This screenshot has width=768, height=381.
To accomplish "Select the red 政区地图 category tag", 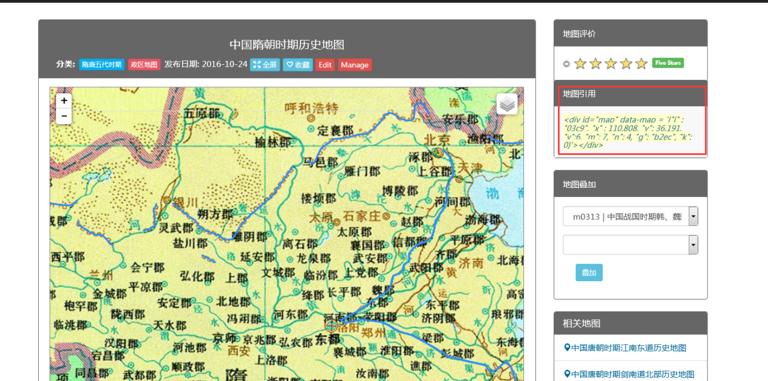I will [144, 65].
